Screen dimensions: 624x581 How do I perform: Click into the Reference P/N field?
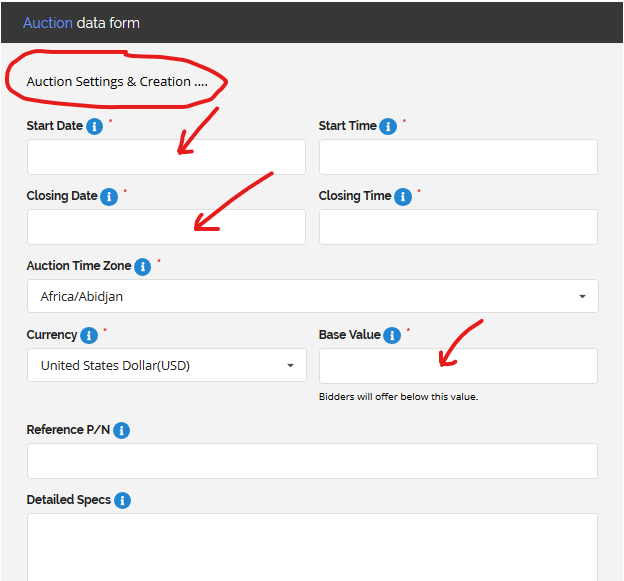pyautogui.click(x=312, y=461)
